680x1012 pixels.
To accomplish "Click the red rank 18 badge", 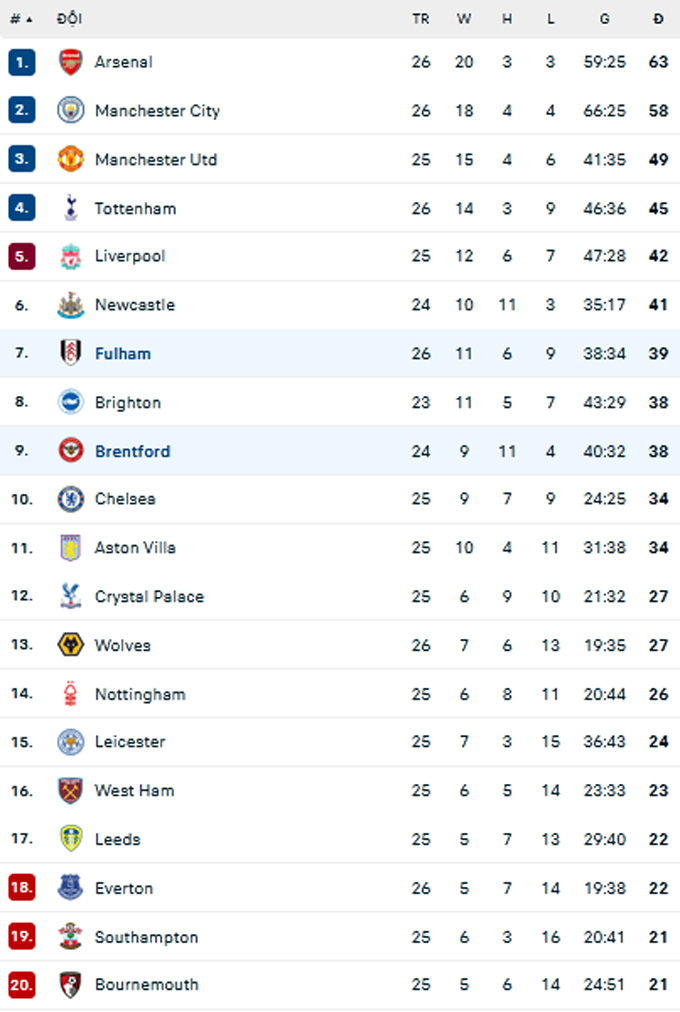I will pyautogui.click(x=22, y=888).
